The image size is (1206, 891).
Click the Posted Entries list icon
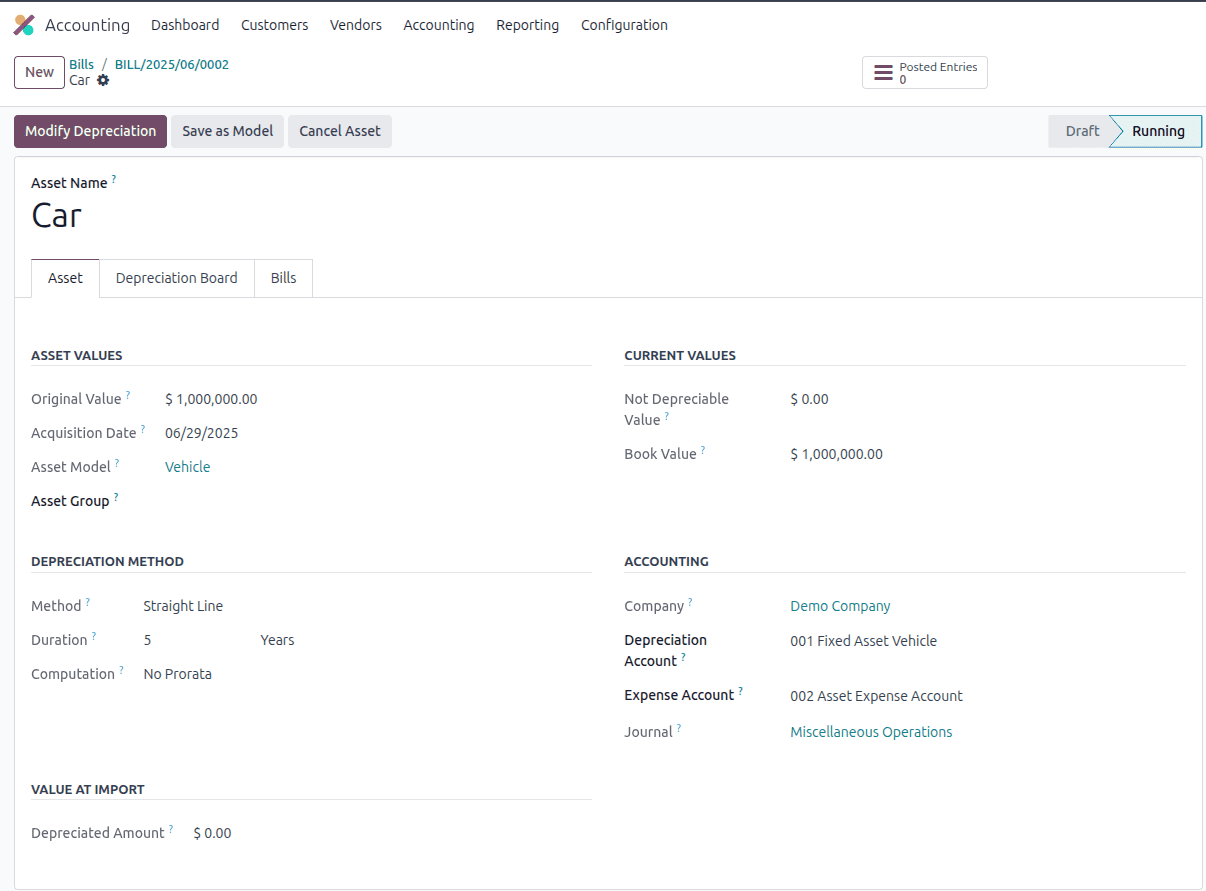(882, 72)
